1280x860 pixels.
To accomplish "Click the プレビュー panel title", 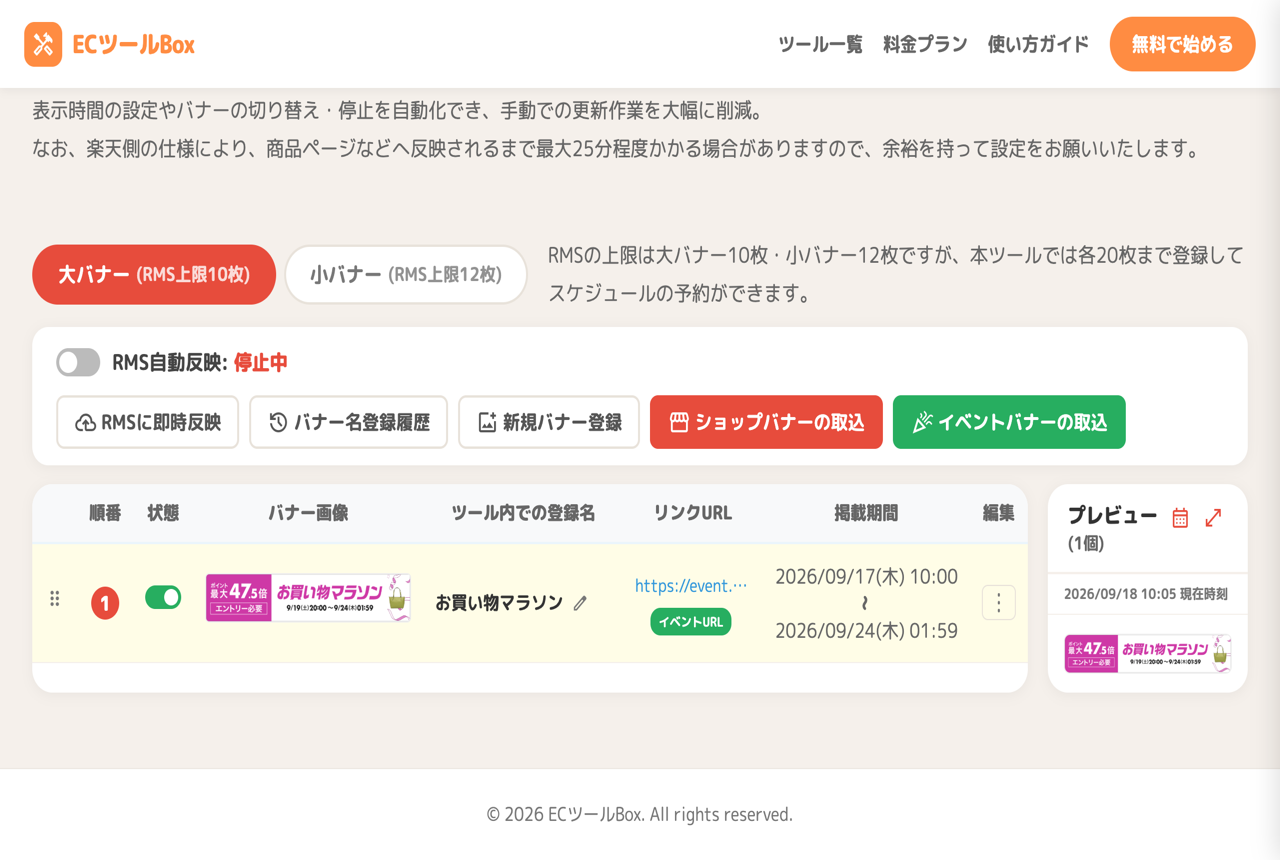I will coord(1112,516).
